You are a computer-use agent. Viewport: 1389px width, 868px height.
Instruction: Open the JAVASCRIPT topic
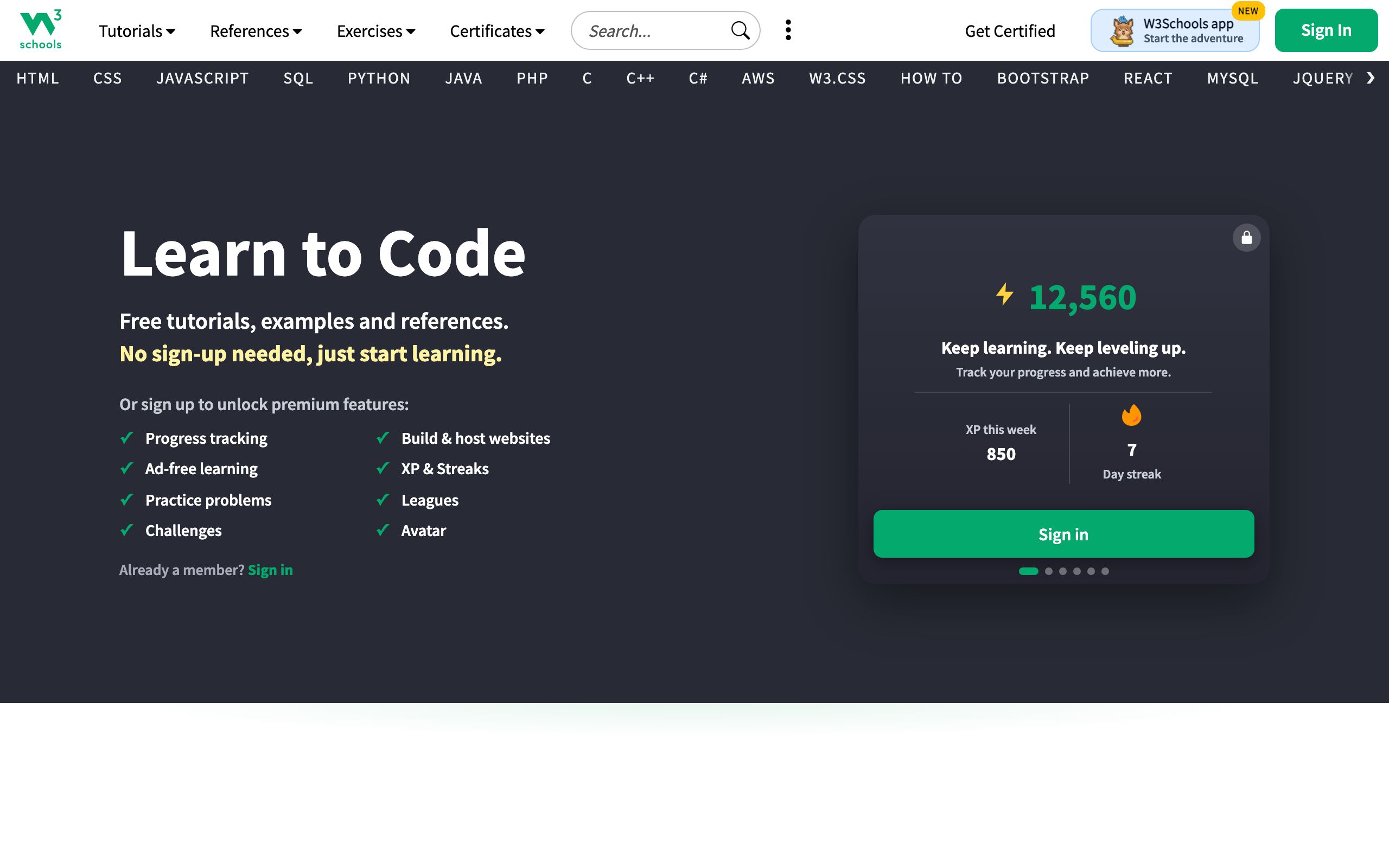tap(202, 79)
